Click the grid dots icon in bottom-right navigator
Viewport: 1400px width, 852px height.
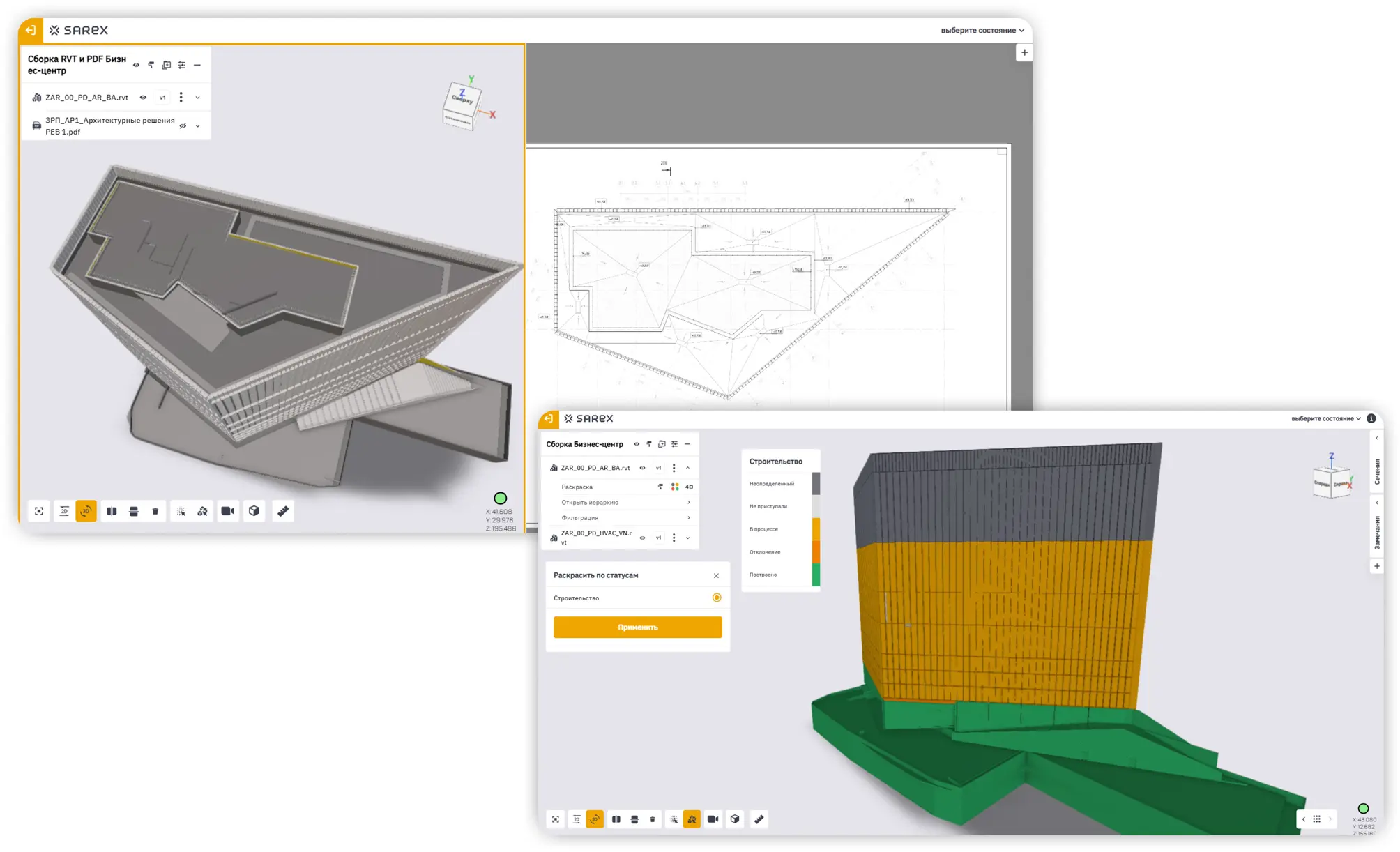tap(1316, 819)
